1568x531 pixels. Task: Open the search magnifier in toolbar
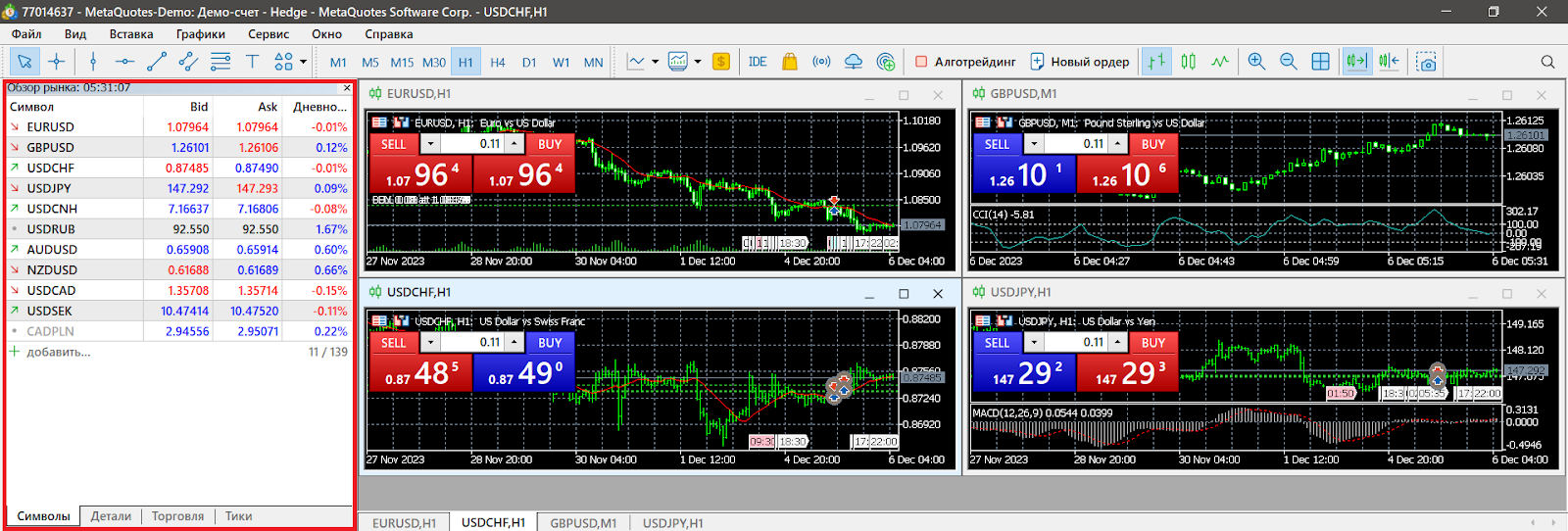pos(1547,62)
